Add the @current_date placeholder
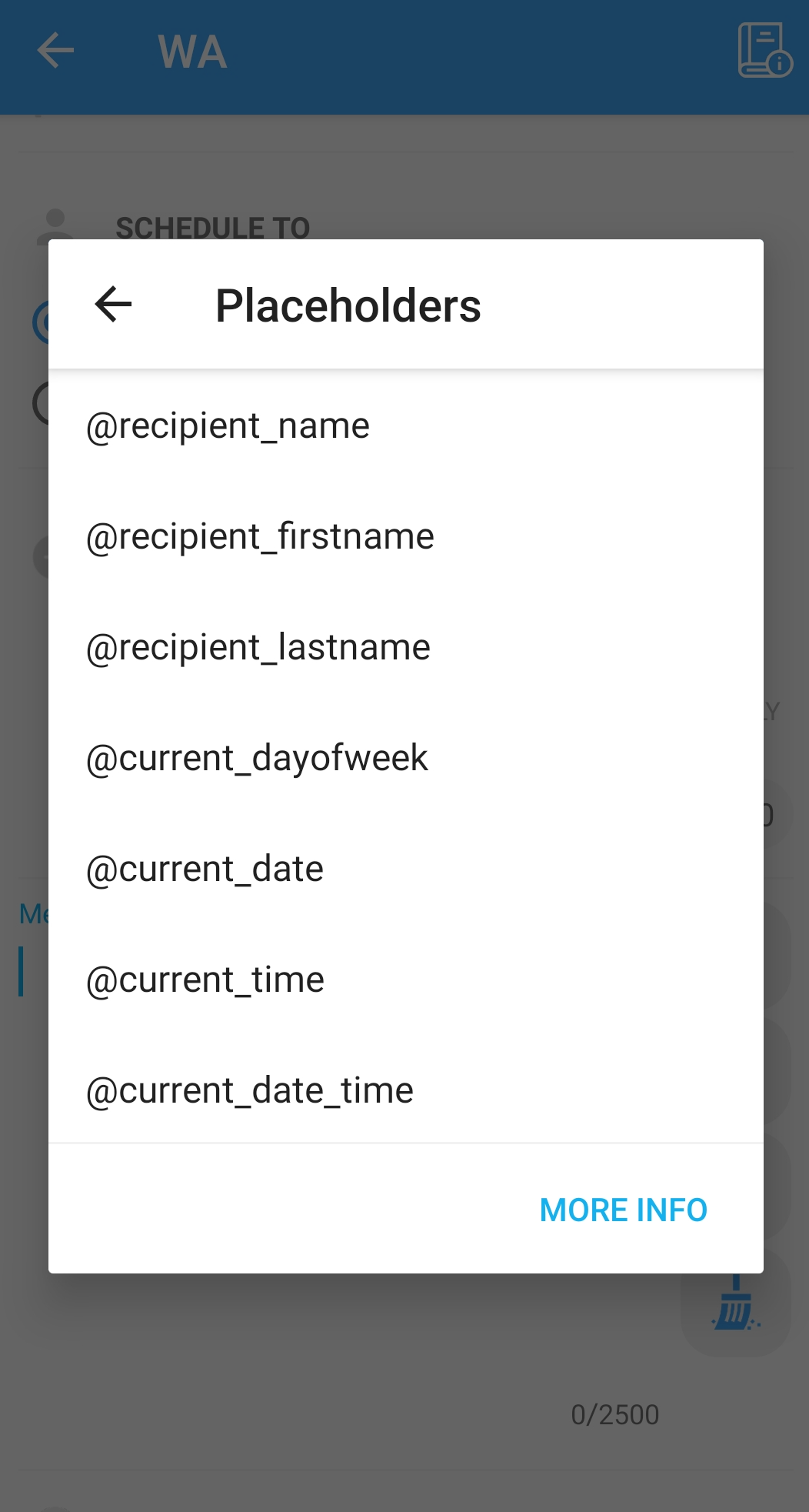This screenshot has height=1512, width=809. (x=205, y=869)
